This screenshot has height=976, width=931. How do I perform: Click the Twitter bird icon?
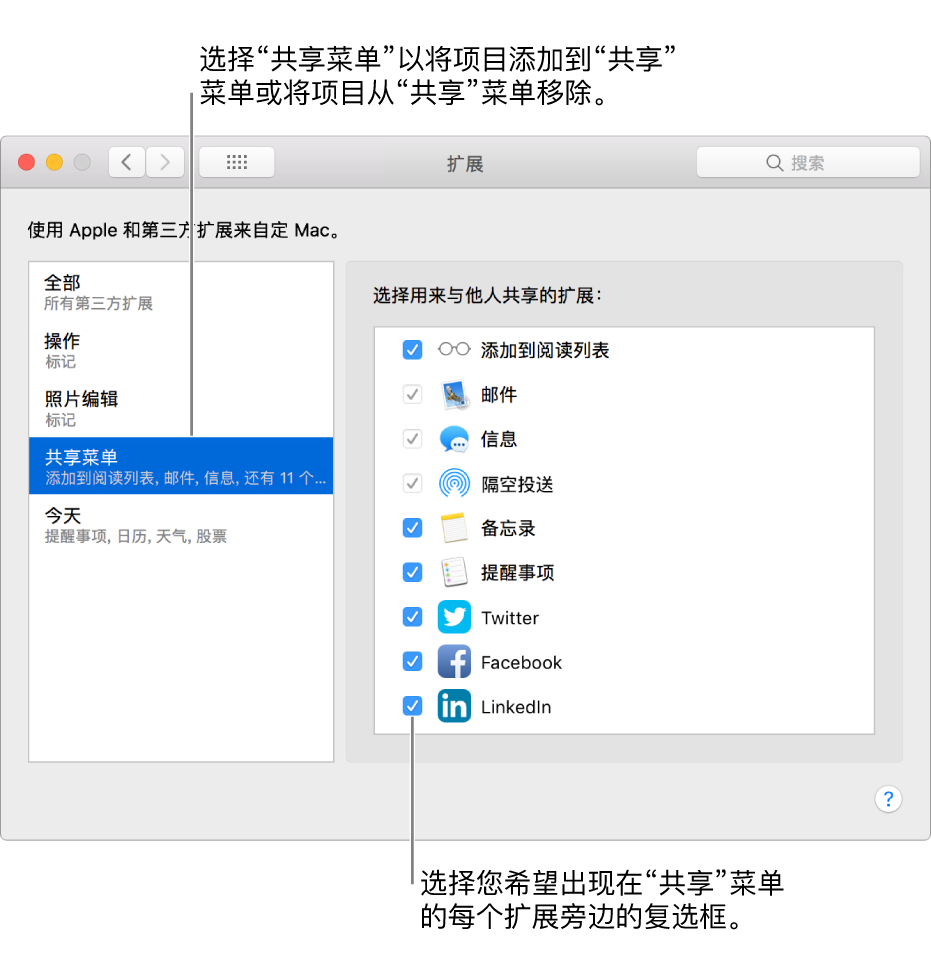tap(454, 617)
